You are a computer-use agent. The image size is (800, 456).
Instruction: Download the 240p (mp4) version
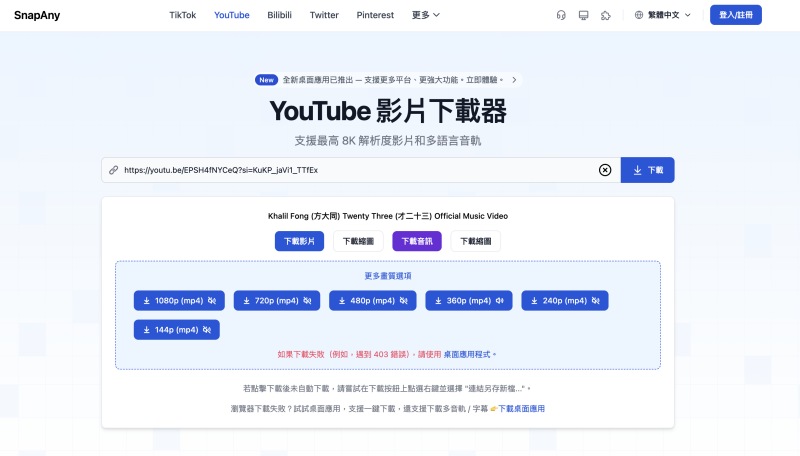click(x=565, y=300)
